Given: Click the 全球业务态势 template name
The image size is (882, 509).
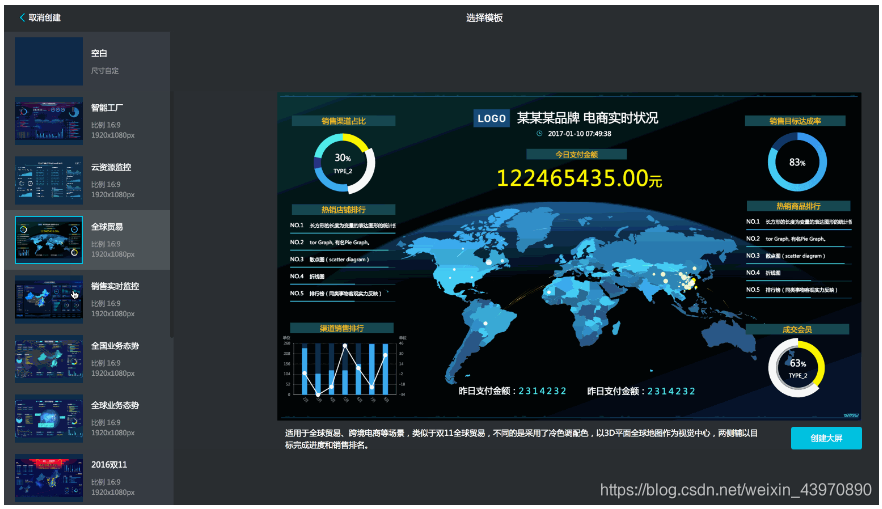Looking at the screenshot, I should click(115, 406).
